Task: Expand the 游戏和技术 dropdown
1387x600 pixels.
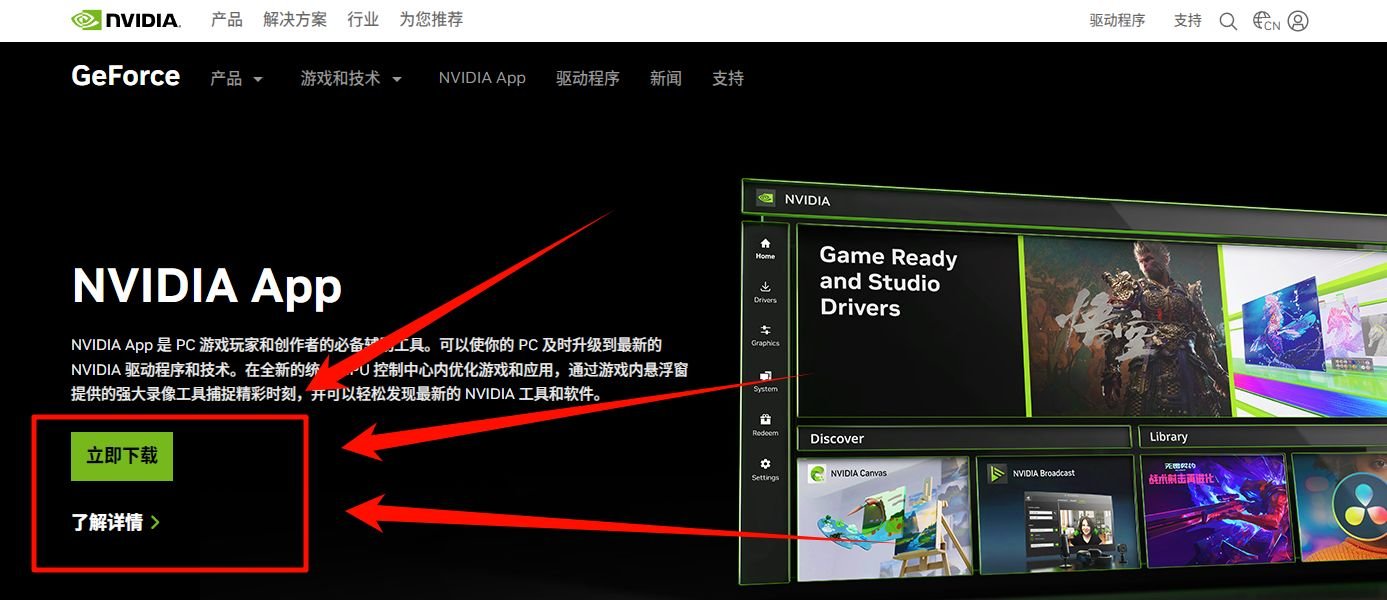Action: [351, 78]
